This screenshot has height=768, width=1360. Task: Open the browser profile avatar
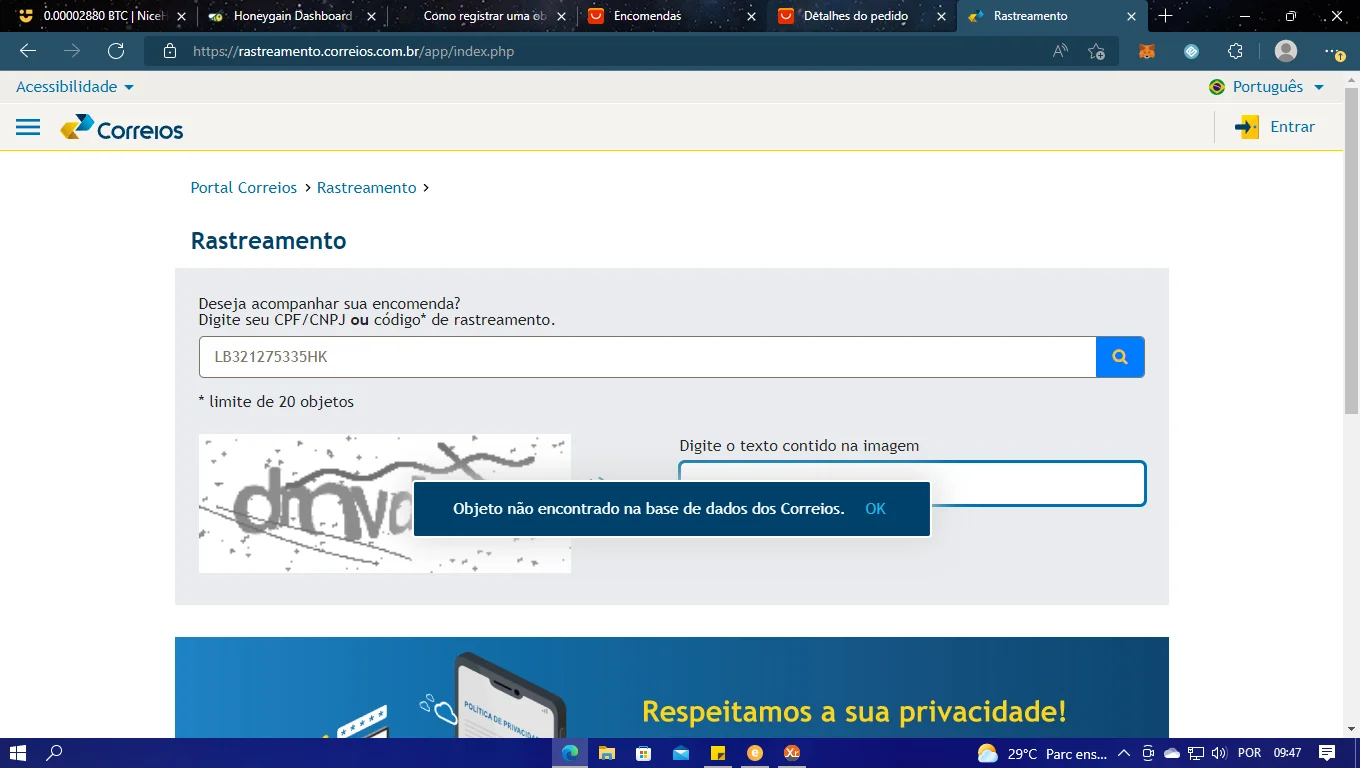coord(1286,51)
